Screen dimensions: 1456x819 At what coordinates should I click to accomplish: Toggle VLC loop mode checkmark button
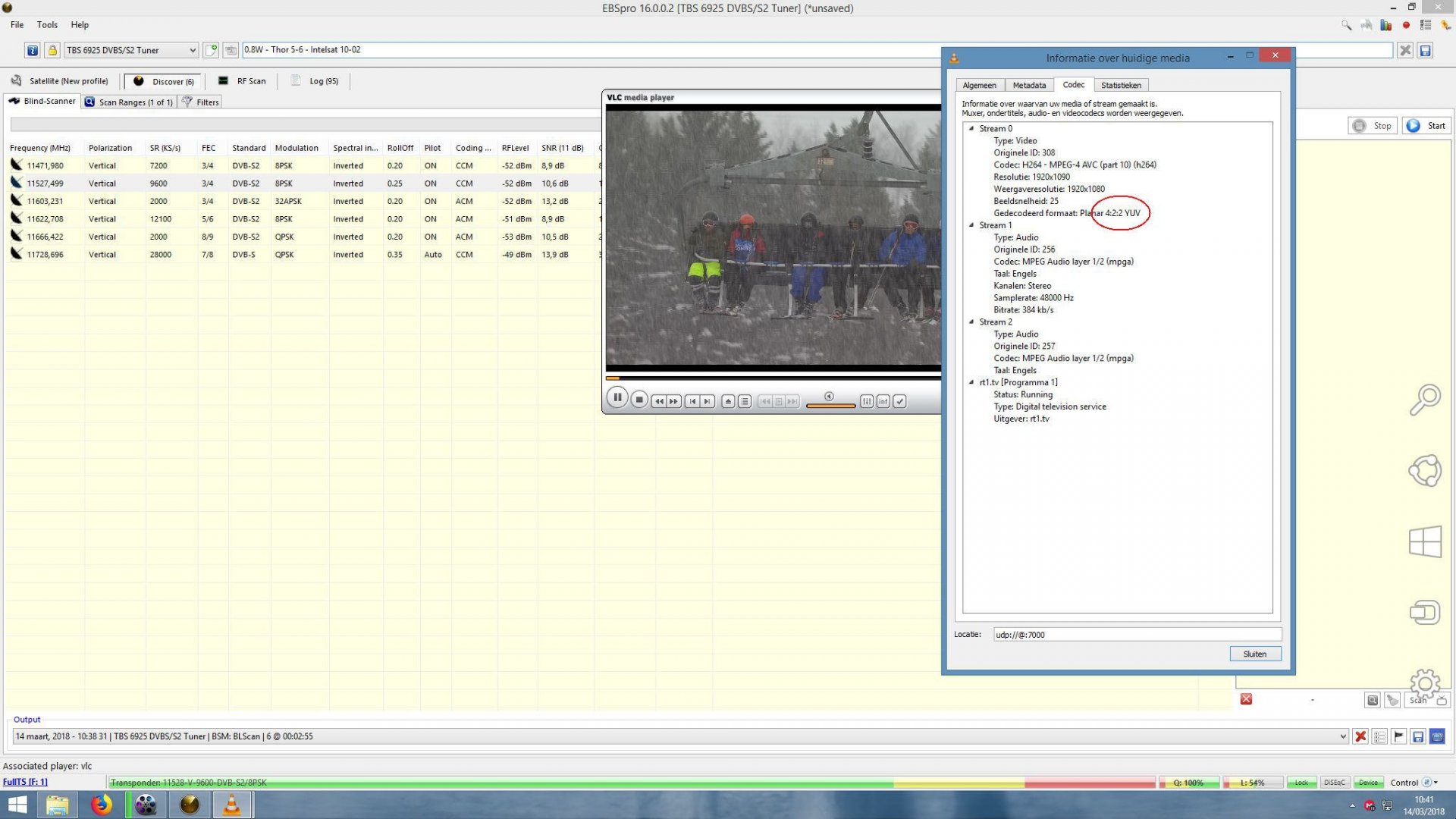[x=899, y=401]
